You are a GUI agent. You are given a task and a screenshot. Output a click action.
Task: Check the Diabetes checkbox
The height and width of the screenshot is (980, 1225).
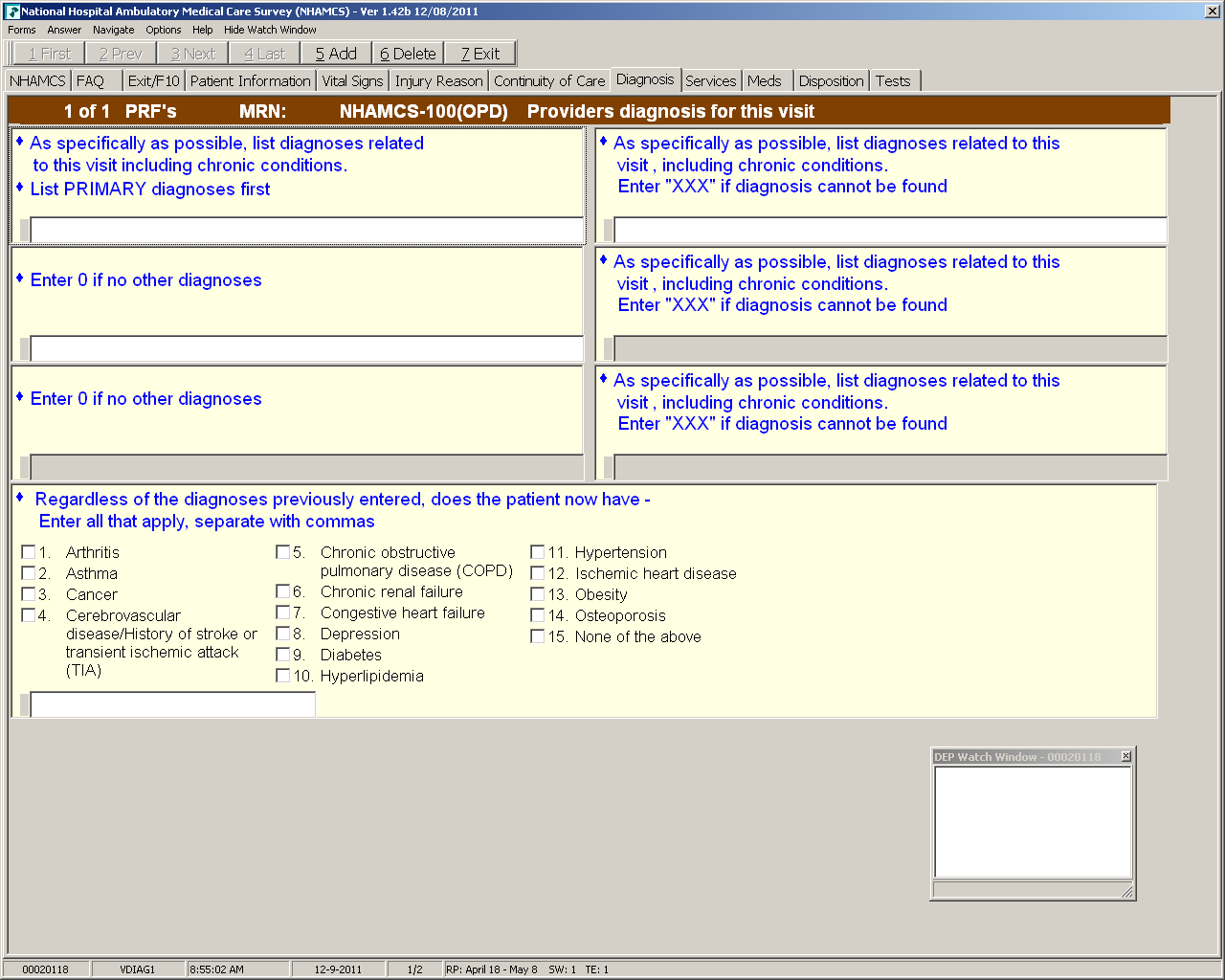283,655
